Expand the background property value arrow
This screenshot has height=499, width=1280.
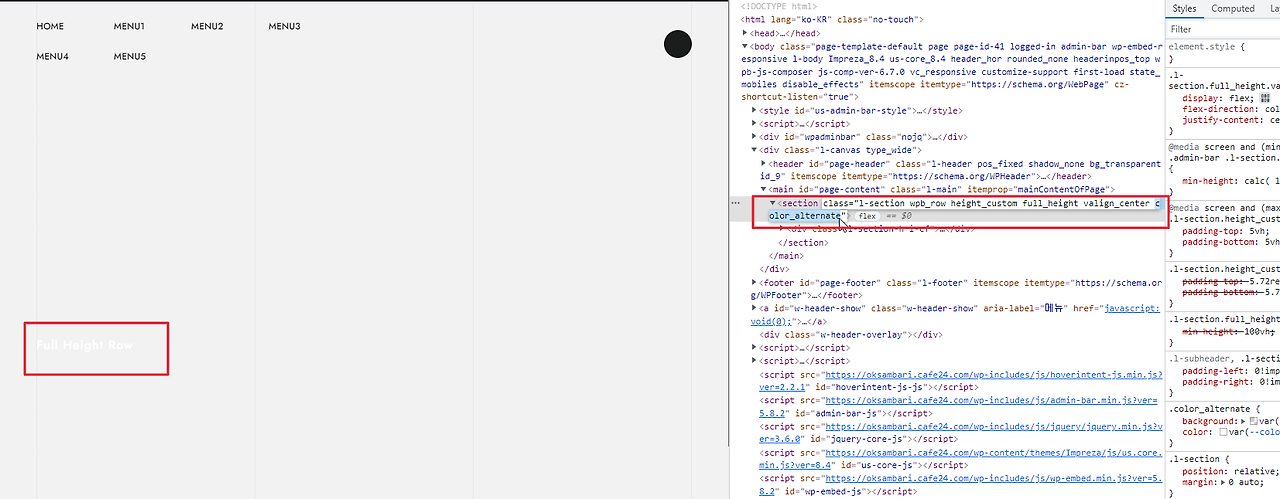pyautogui.click(x=1245, y=422)
